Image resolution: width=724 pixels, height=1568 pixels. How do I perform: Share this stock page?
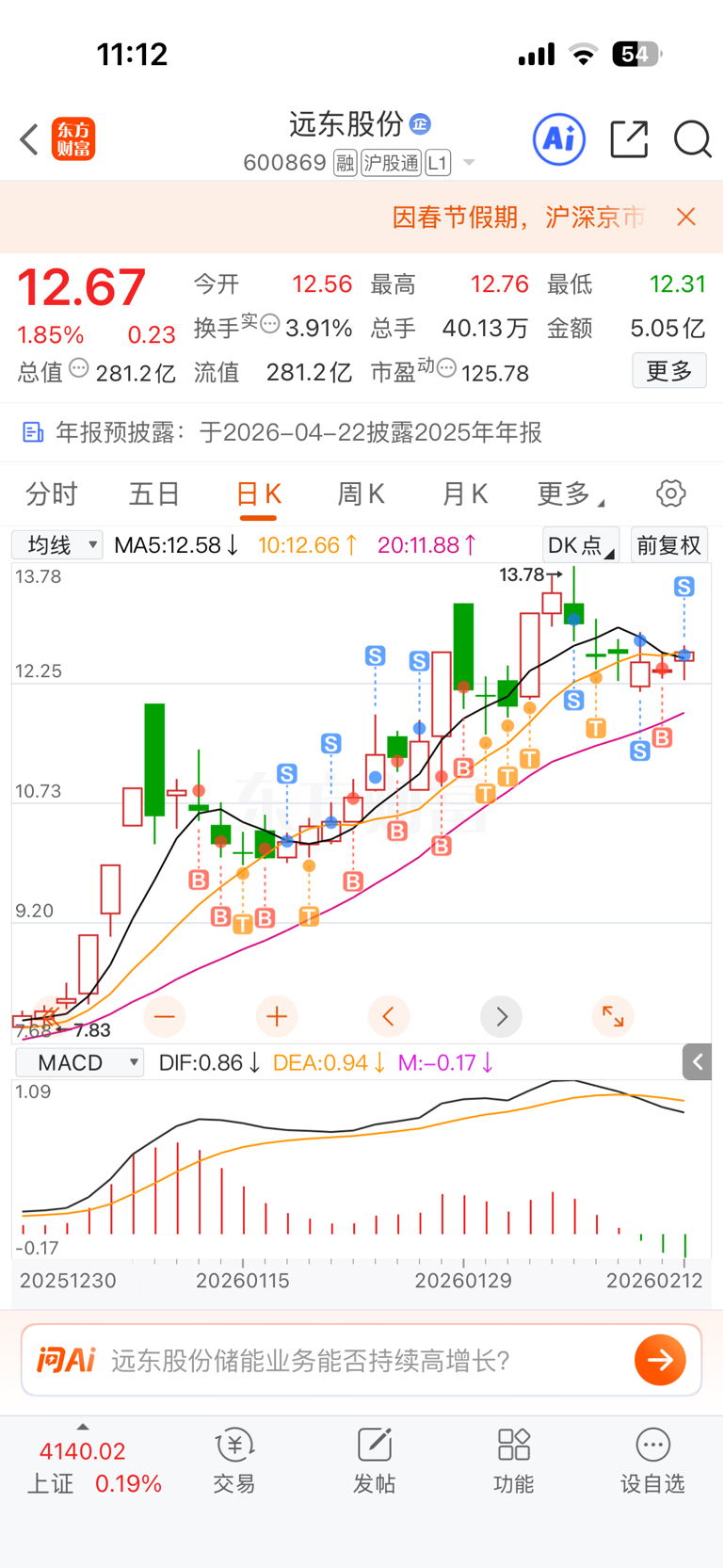coord(629,139)
